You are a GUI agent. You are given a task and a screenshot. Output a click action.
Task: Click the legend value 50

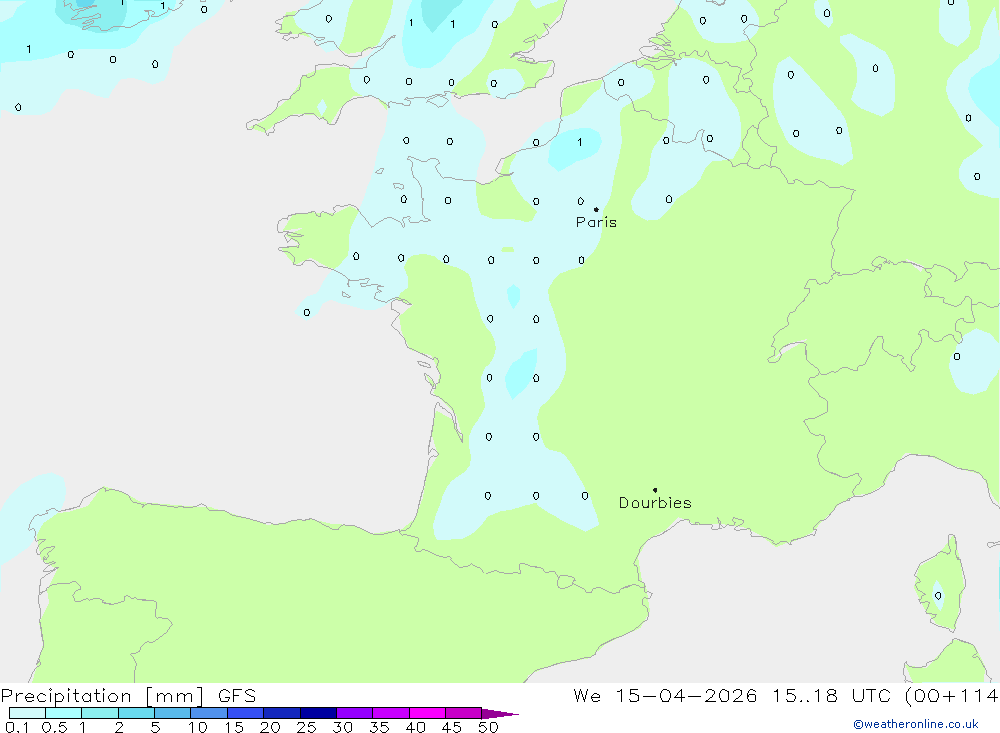(489, 727)
